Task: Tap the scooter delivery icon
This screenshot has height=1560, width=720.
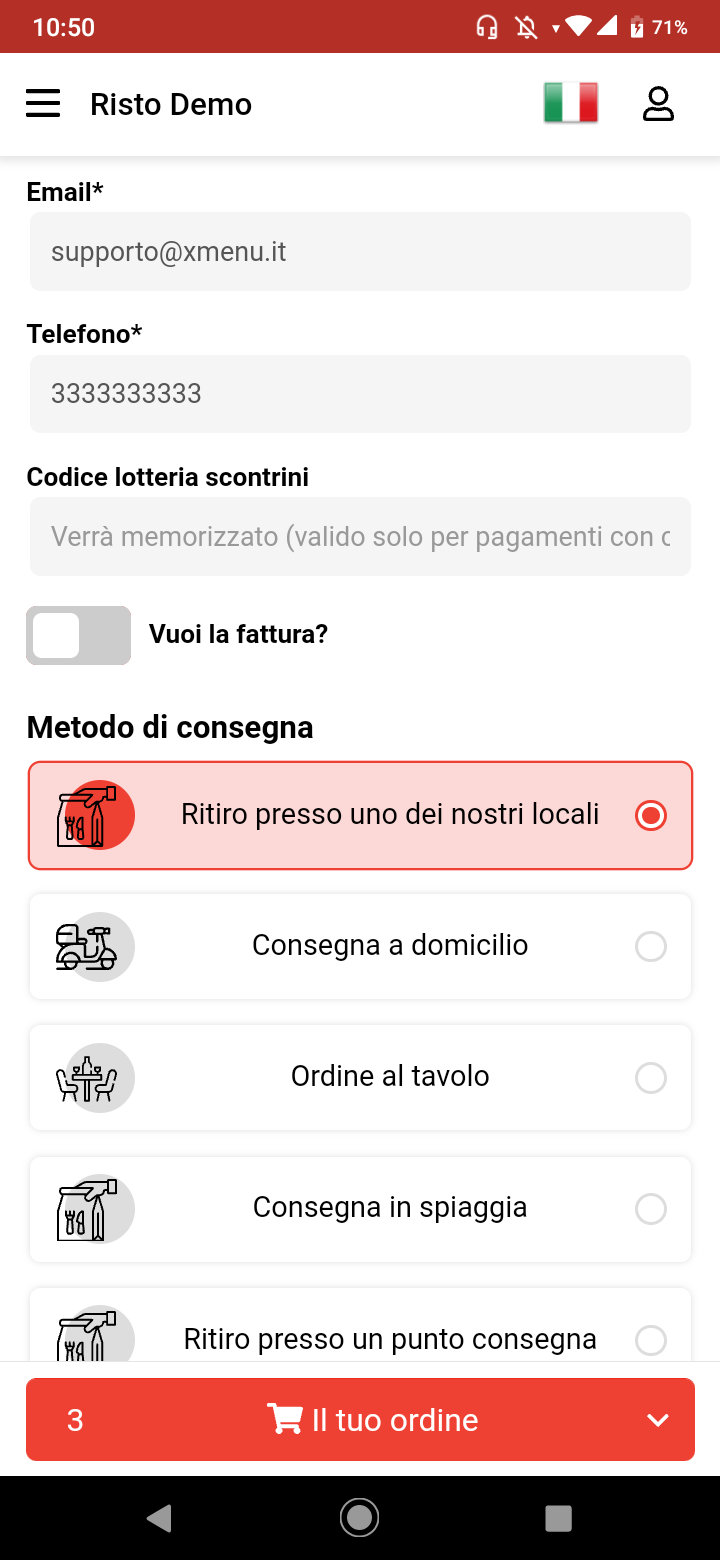Action: [86, 946]
